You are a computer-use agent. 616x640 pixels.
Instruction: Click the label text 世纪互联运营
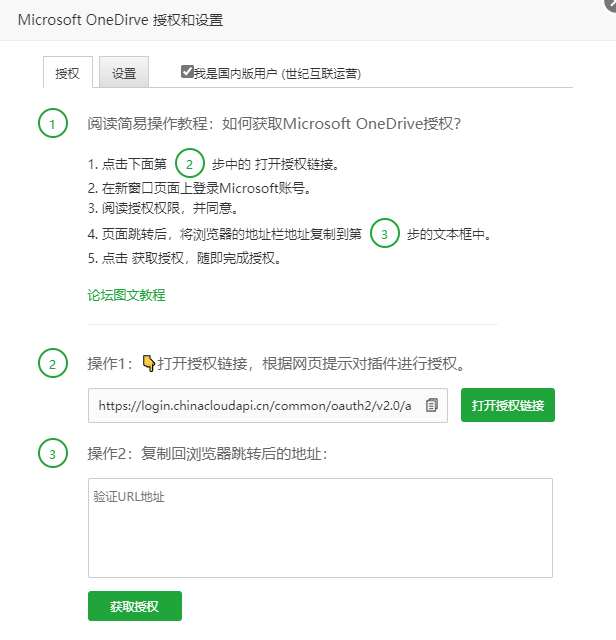322,73
